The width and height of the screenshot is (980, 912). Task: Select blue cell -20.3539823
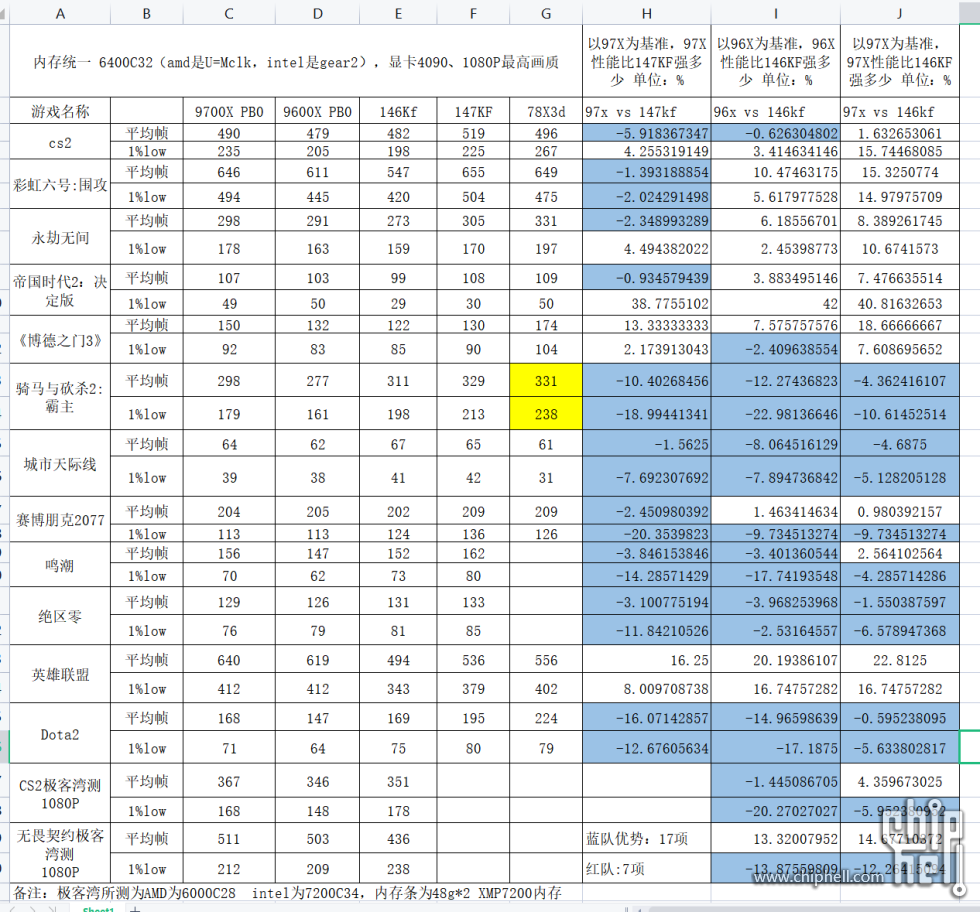point(646,534)
